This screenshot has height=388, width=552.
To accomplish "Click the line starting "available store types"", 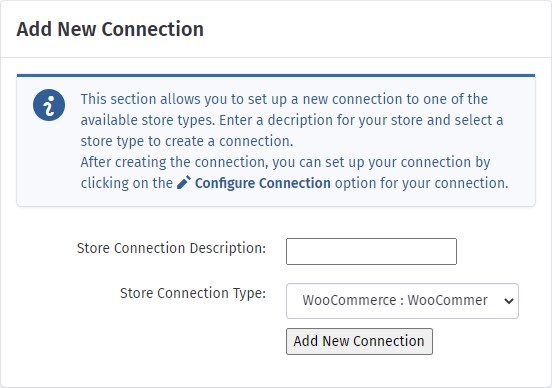I will [x=292, y=120].
